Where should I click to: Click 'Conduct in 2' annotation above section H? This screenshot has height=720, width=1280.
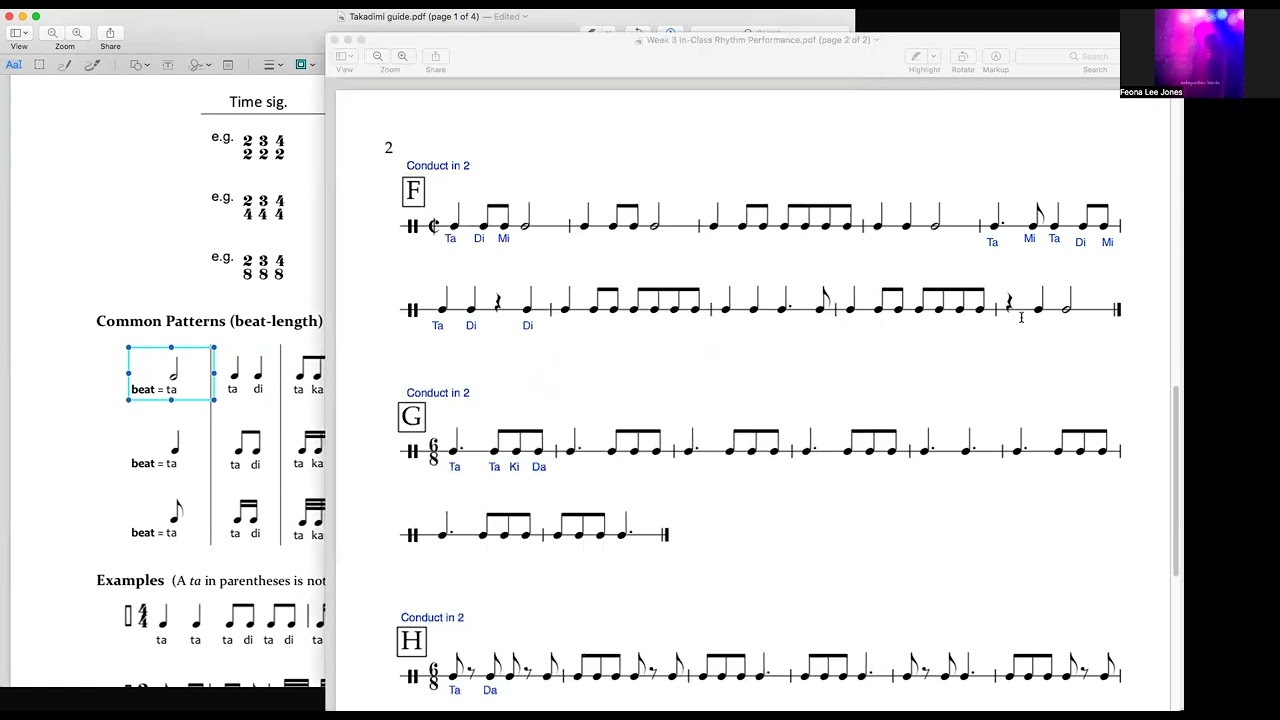pos(432,618)
